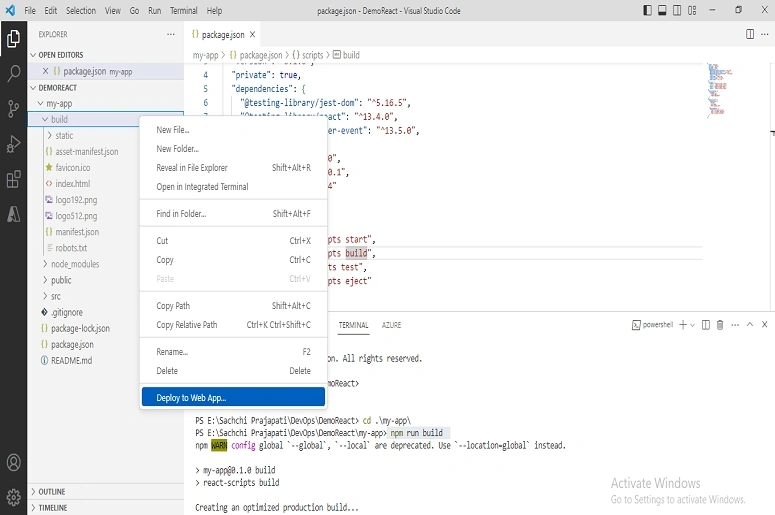Kill terminal with trash icon
This screenshot has height=515, width=775.
click(720, 325)
